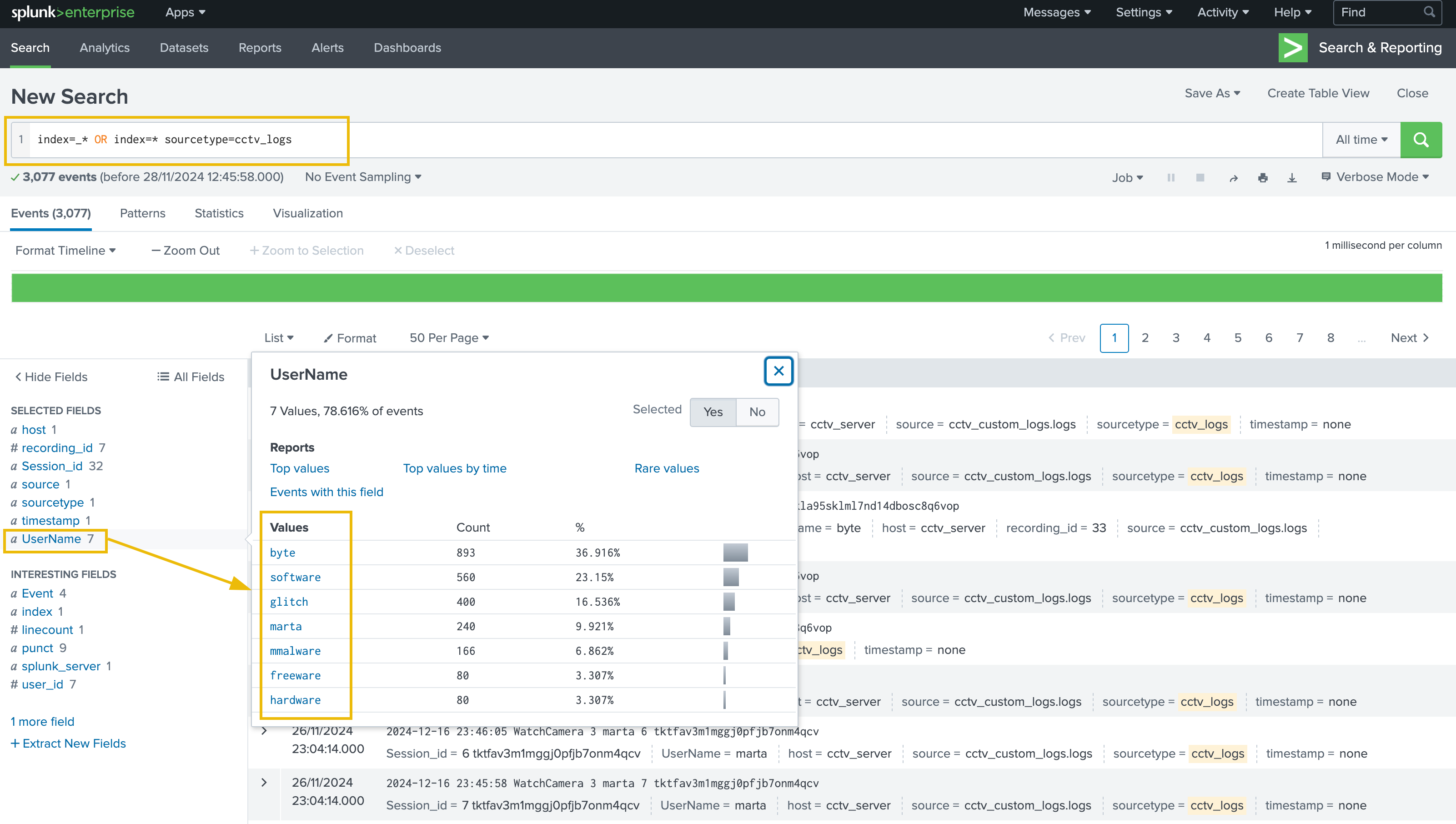Go to results page 3

click(x=1176, y=338)
